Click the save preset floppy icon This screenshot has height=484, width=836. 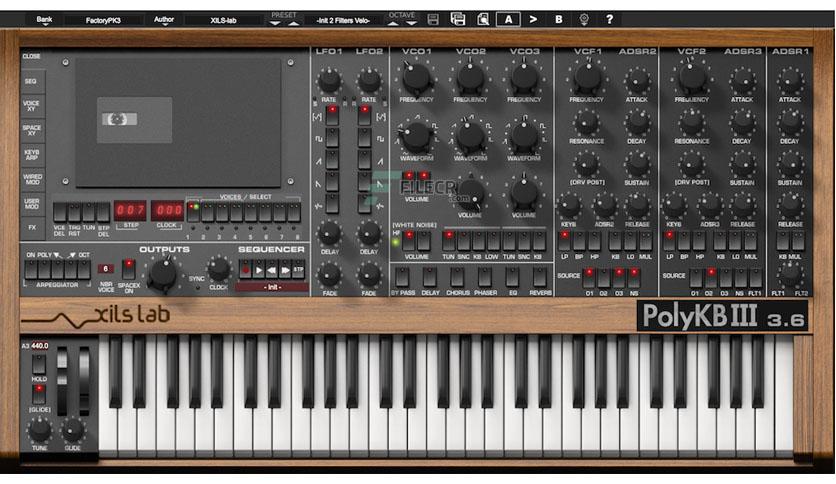tap(433, 20)
